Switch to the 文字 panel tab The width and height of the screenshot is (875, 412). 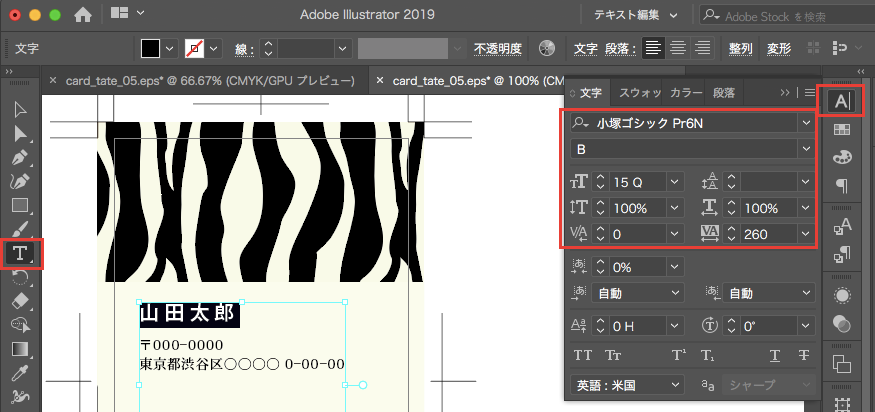click(x=590, y=93)
